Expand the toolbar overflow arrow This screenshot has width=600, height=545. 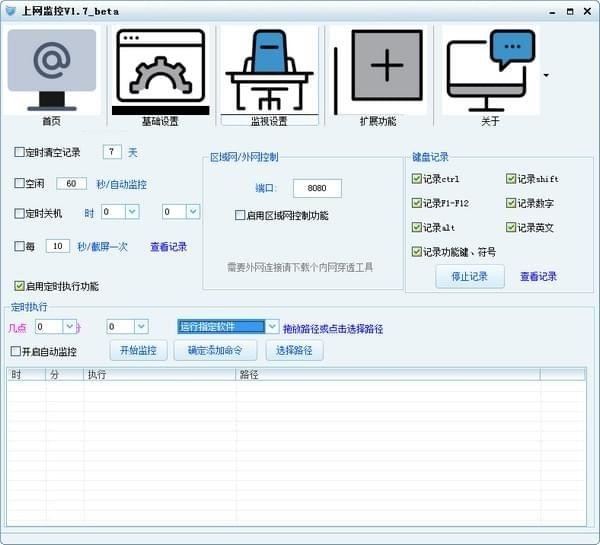click(546, 75)
